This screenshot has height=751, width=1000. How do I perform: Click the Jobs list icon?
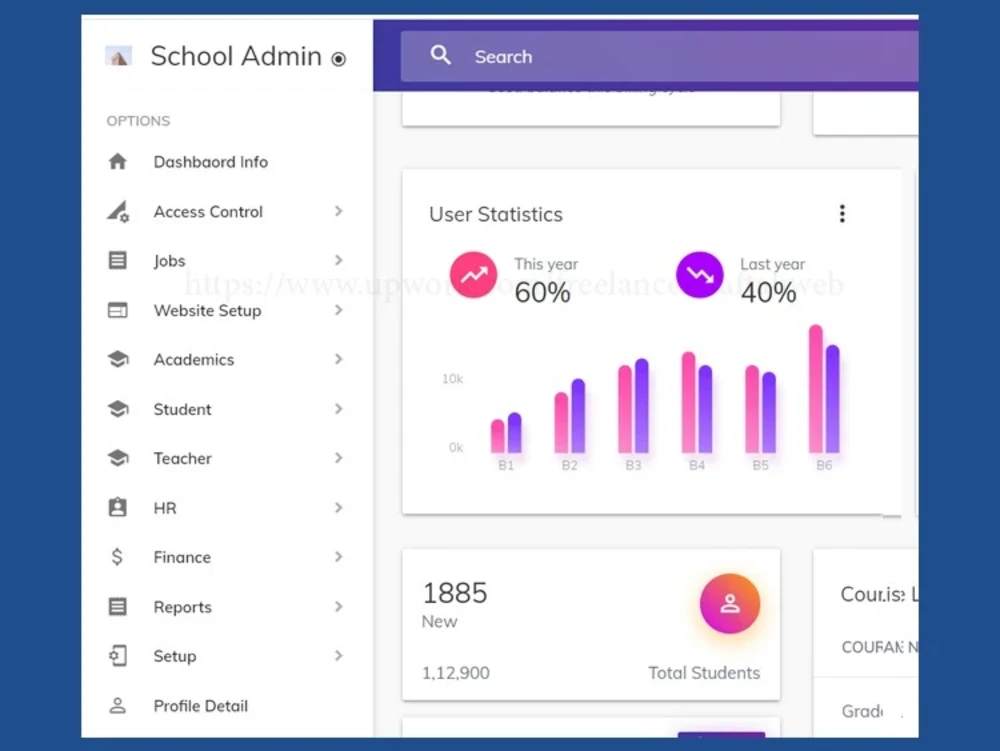118,260
